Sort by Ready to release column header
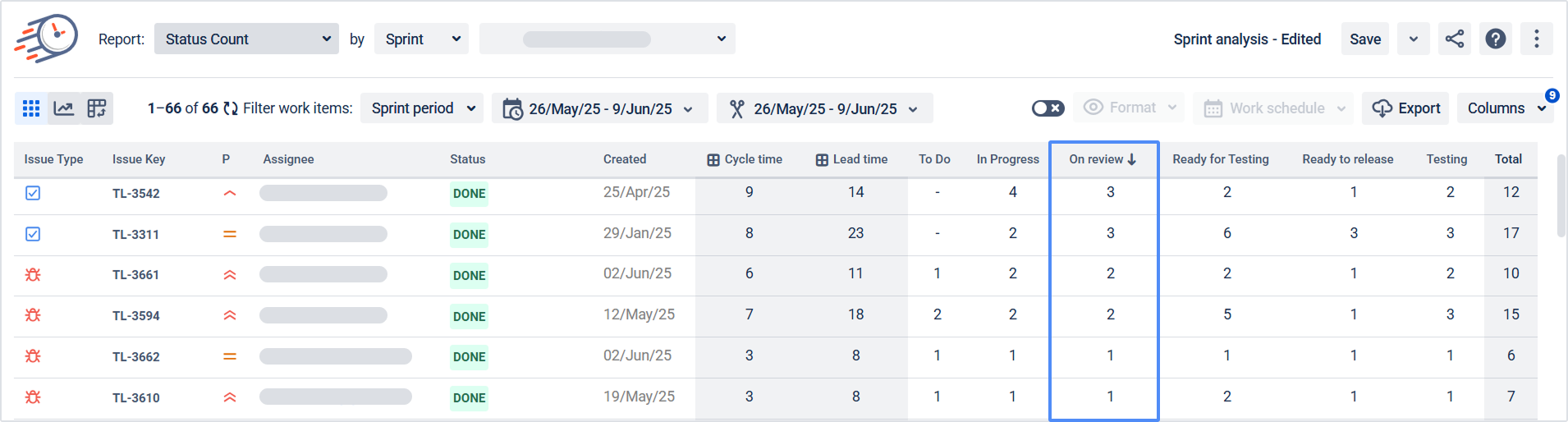1568x422 pixels. coord(1347,159)
